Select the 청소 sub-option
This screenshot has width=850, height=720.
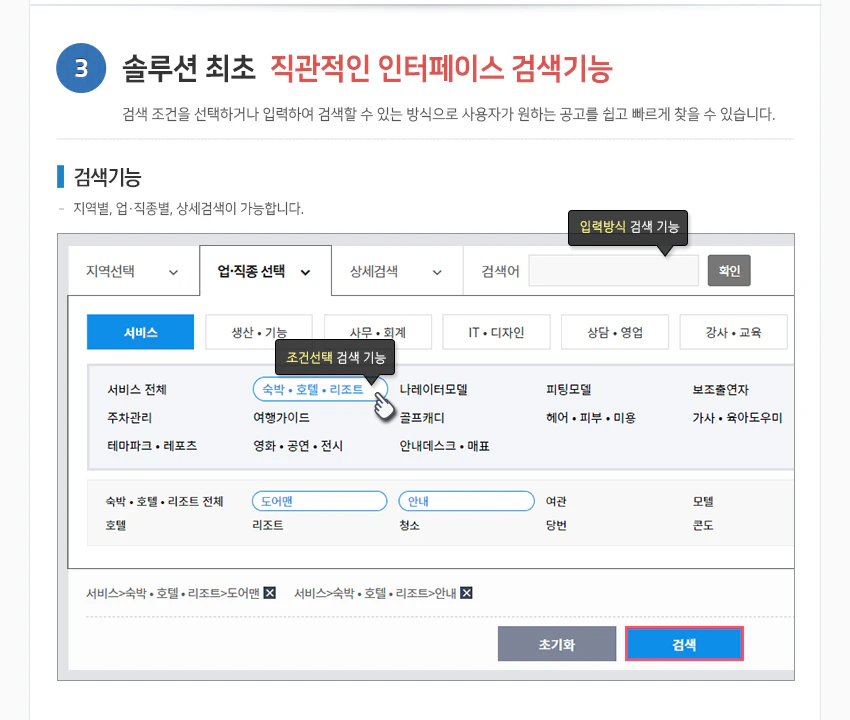tap(409, 525)
